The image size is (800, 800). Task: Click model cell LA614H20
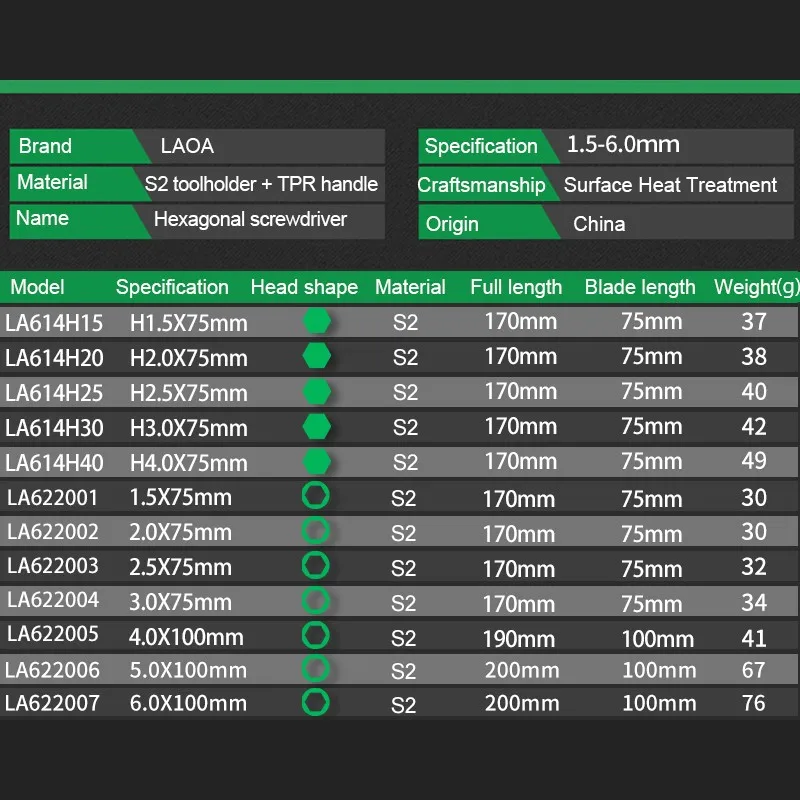pyautogui.click(x=54, y=358)
